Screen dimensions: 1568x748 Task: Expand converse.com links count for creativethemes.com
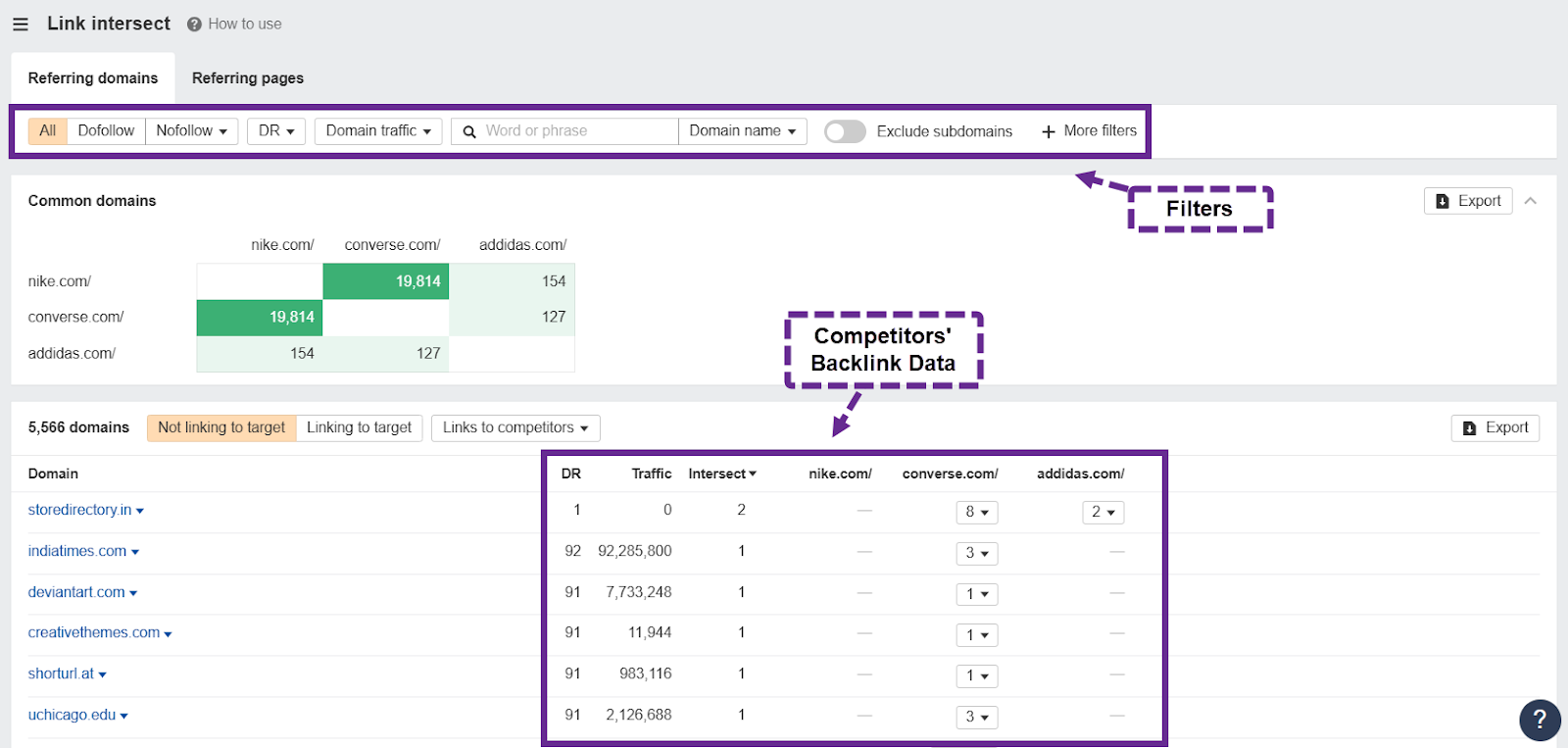click(977, 635)
